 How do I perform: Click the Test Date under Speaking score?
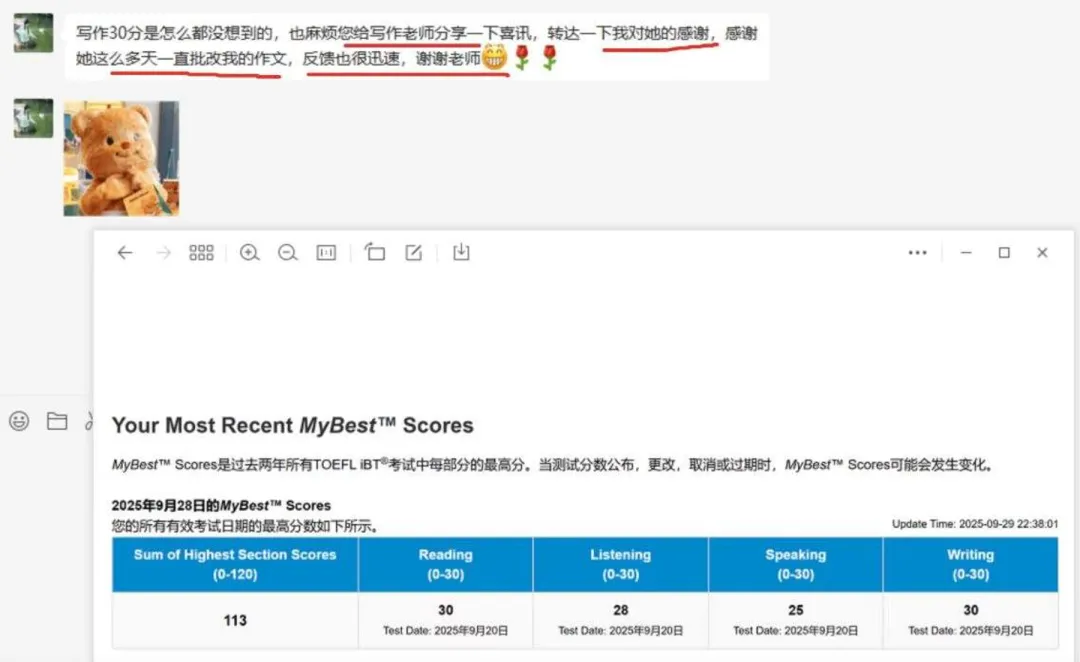796,630
